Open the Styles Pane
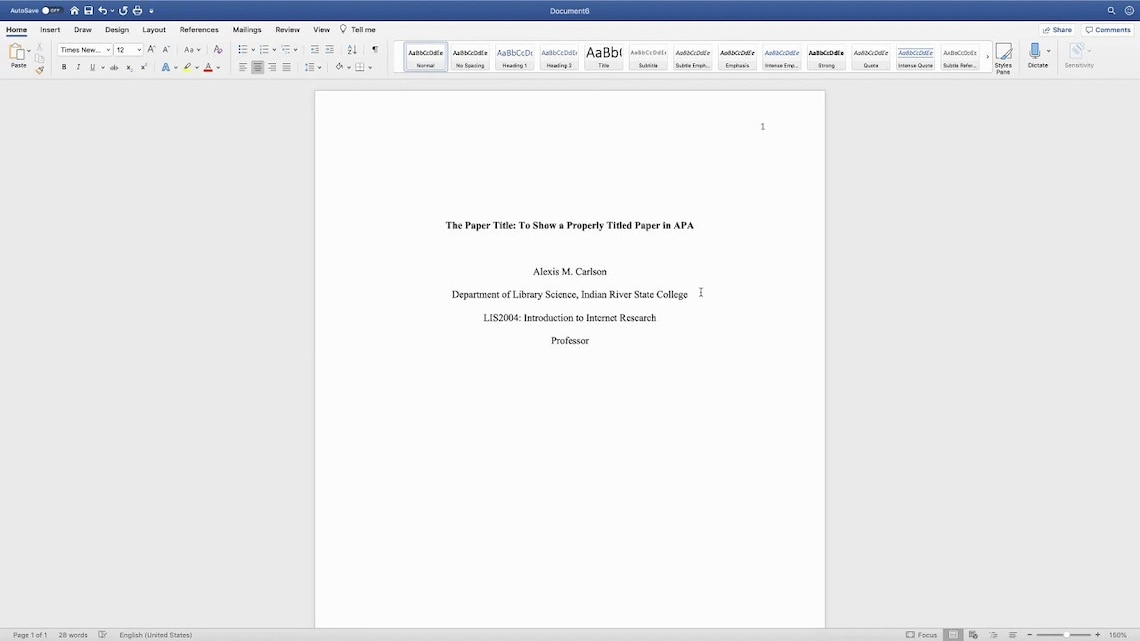The width and height of the screenshot is (1140, 641). coord(1002,57)
